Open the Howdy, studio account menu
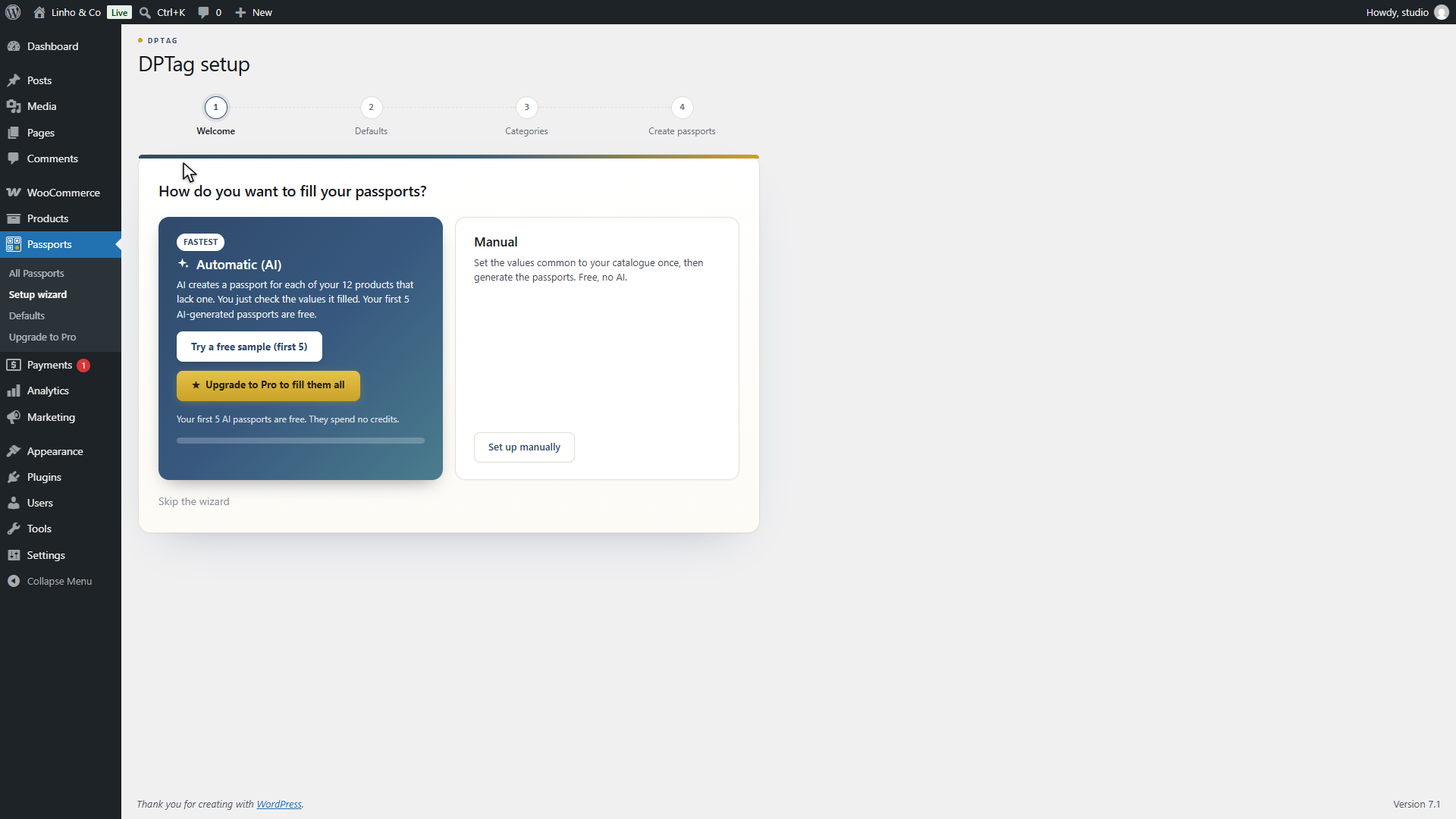Image resolution: width=1456 pixels, height=819 pixels. 1407,12
